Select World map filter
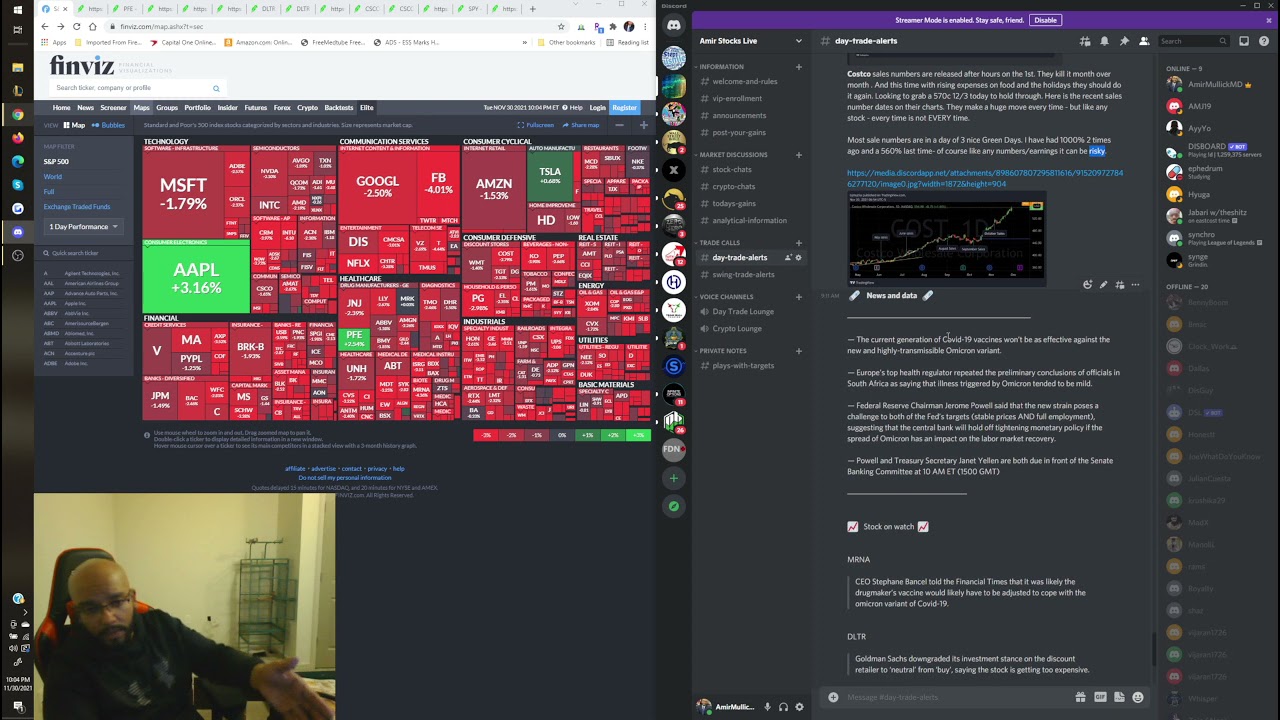The image size is (1280, 720). [53, 177]
